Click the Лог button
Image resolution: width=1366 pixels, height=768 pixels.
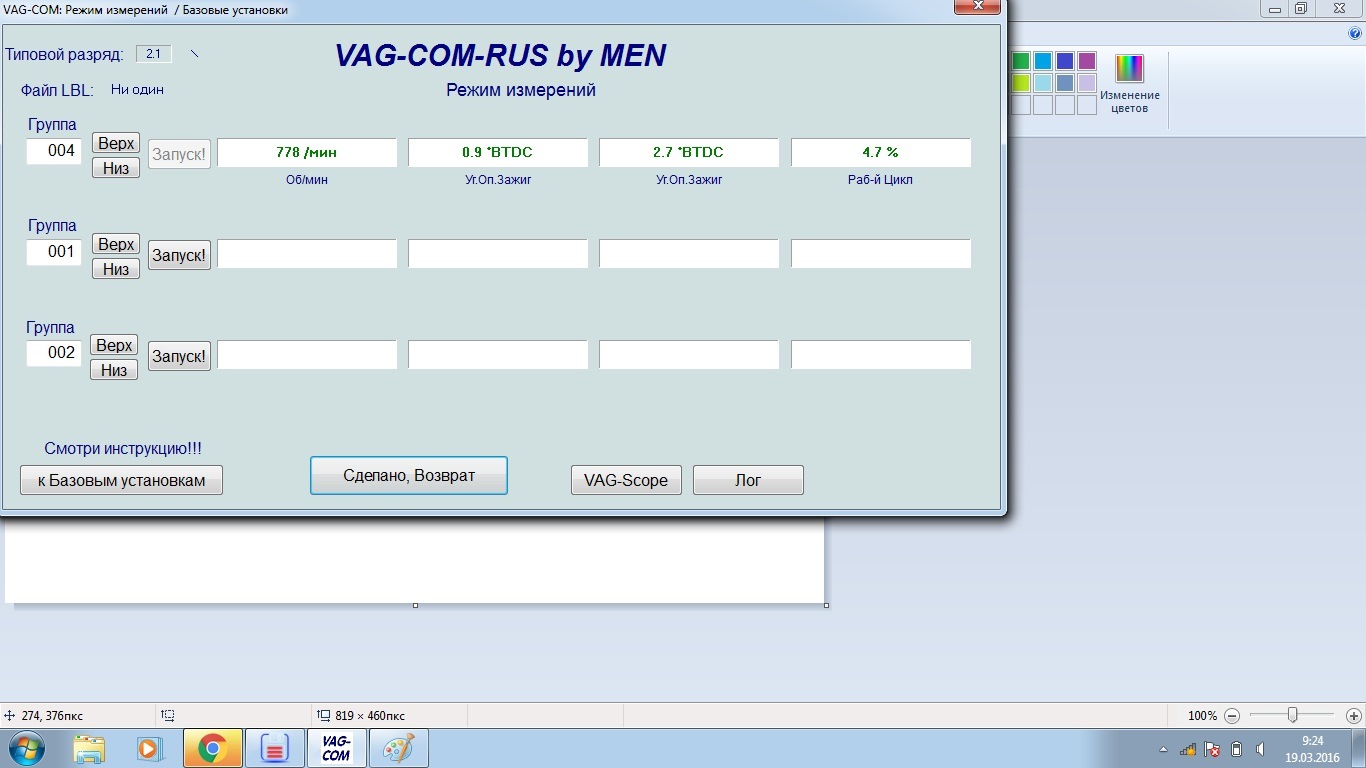coord(748,480)
